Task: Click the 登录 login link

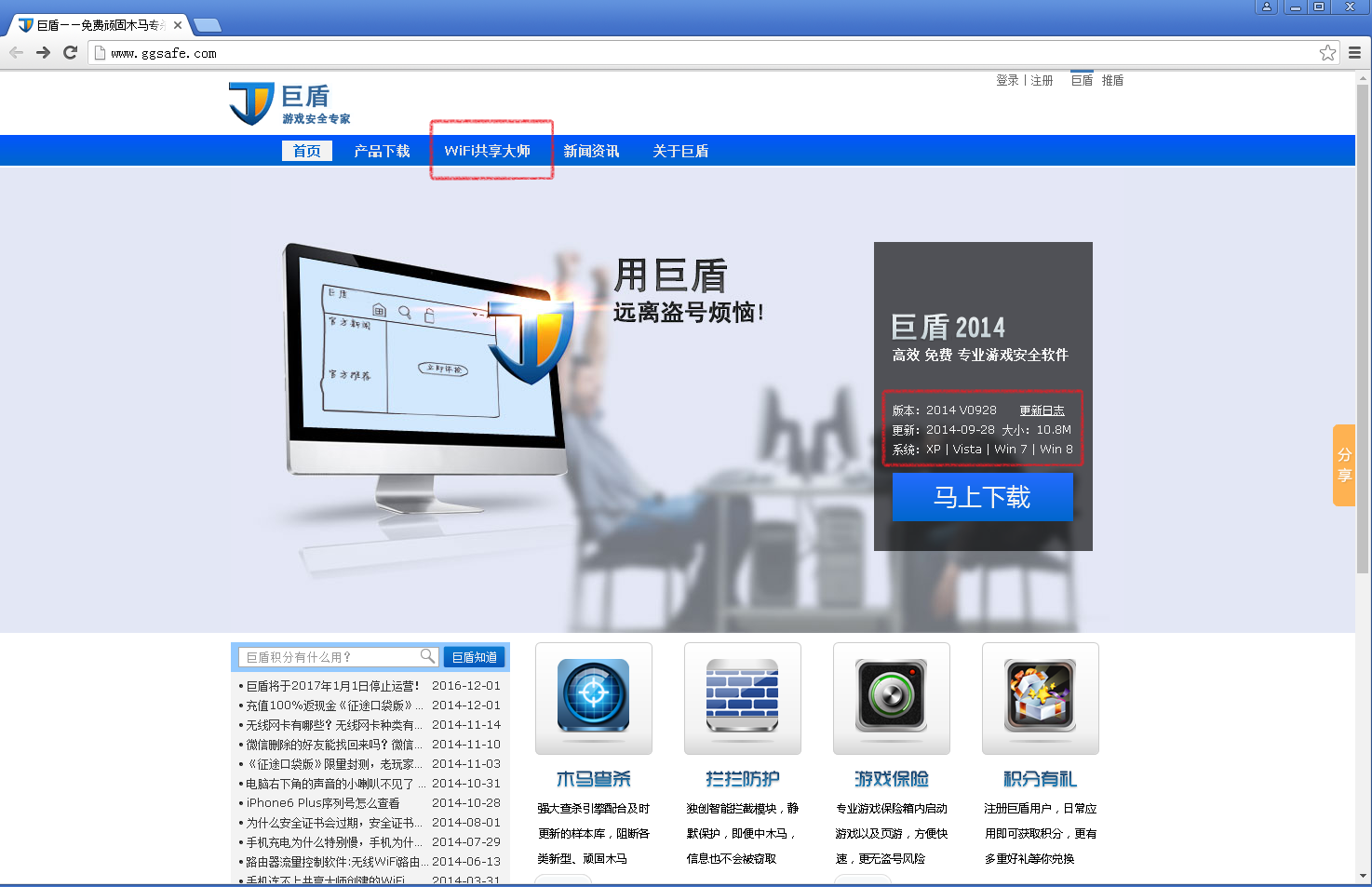Action: [1007, 81]
